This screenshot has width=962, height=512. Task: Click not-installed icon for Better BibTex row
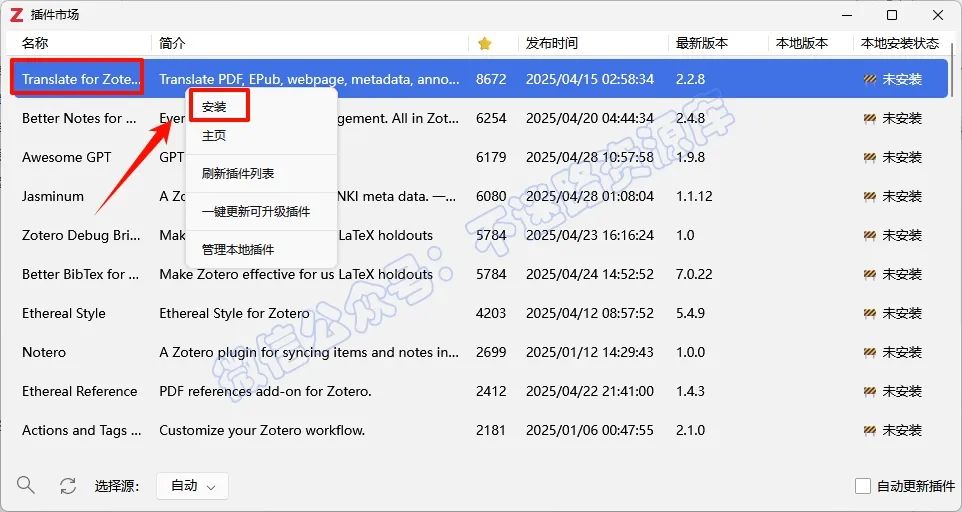(869, 274)
